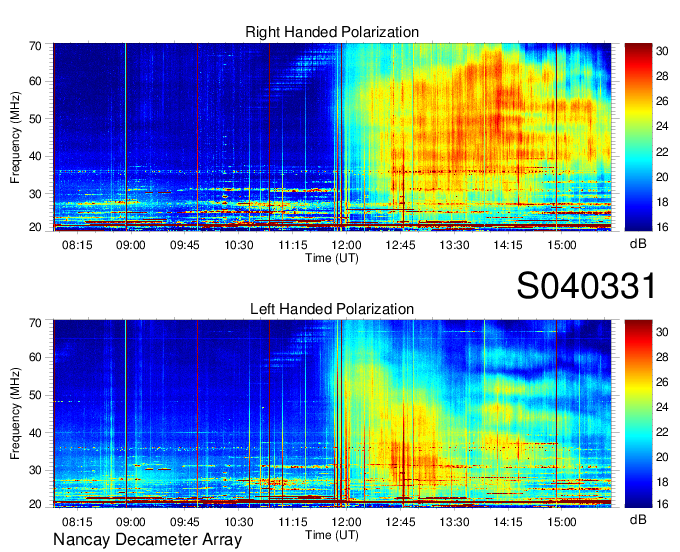The width and height of the screenshot is (680, 552).
Task: Click the '30' value on the top colorbar
Action: [x=662, y=51]
